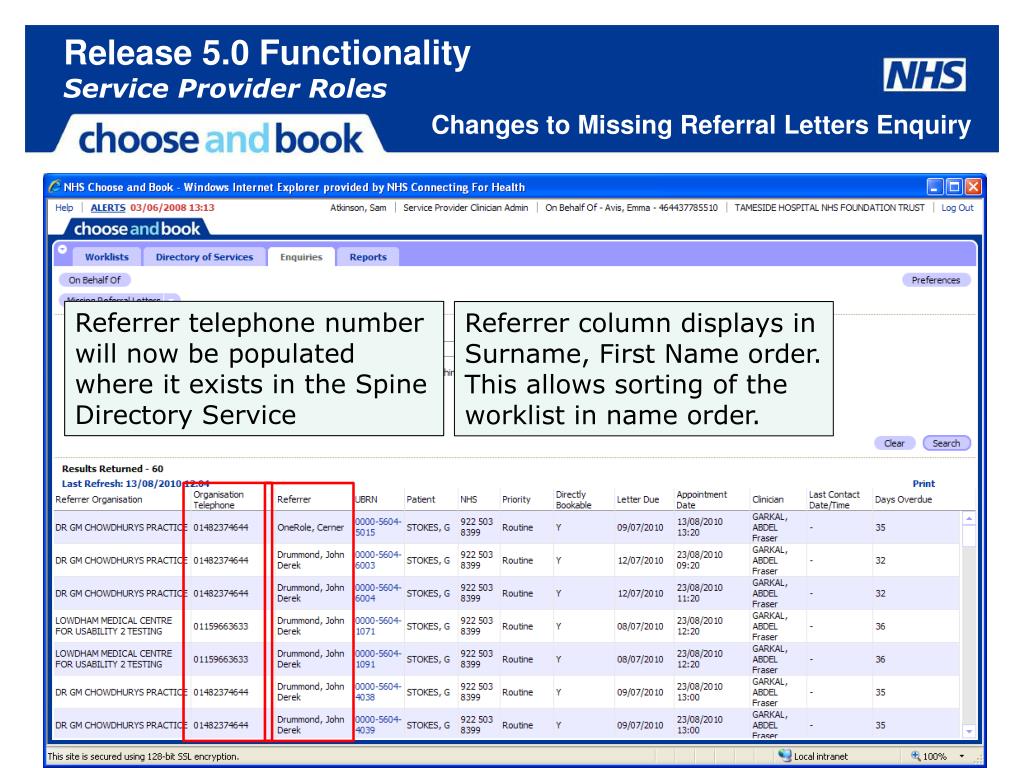Open UBRN link 0000-5604-6003
Screen dimensions: 1024x768
[377, 560]
